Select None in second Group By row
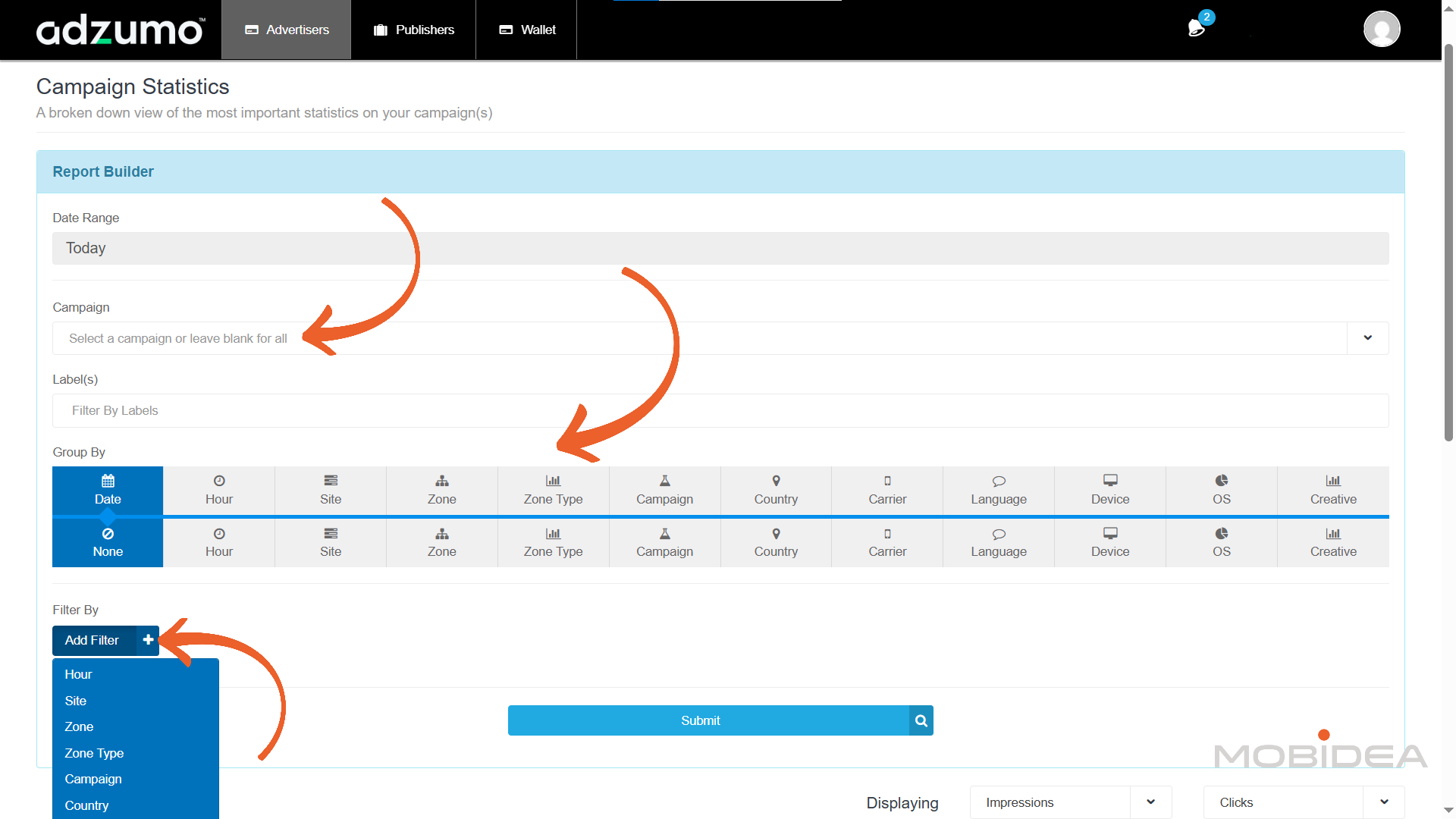1456x819 pixels. click(x=108, y=543)
